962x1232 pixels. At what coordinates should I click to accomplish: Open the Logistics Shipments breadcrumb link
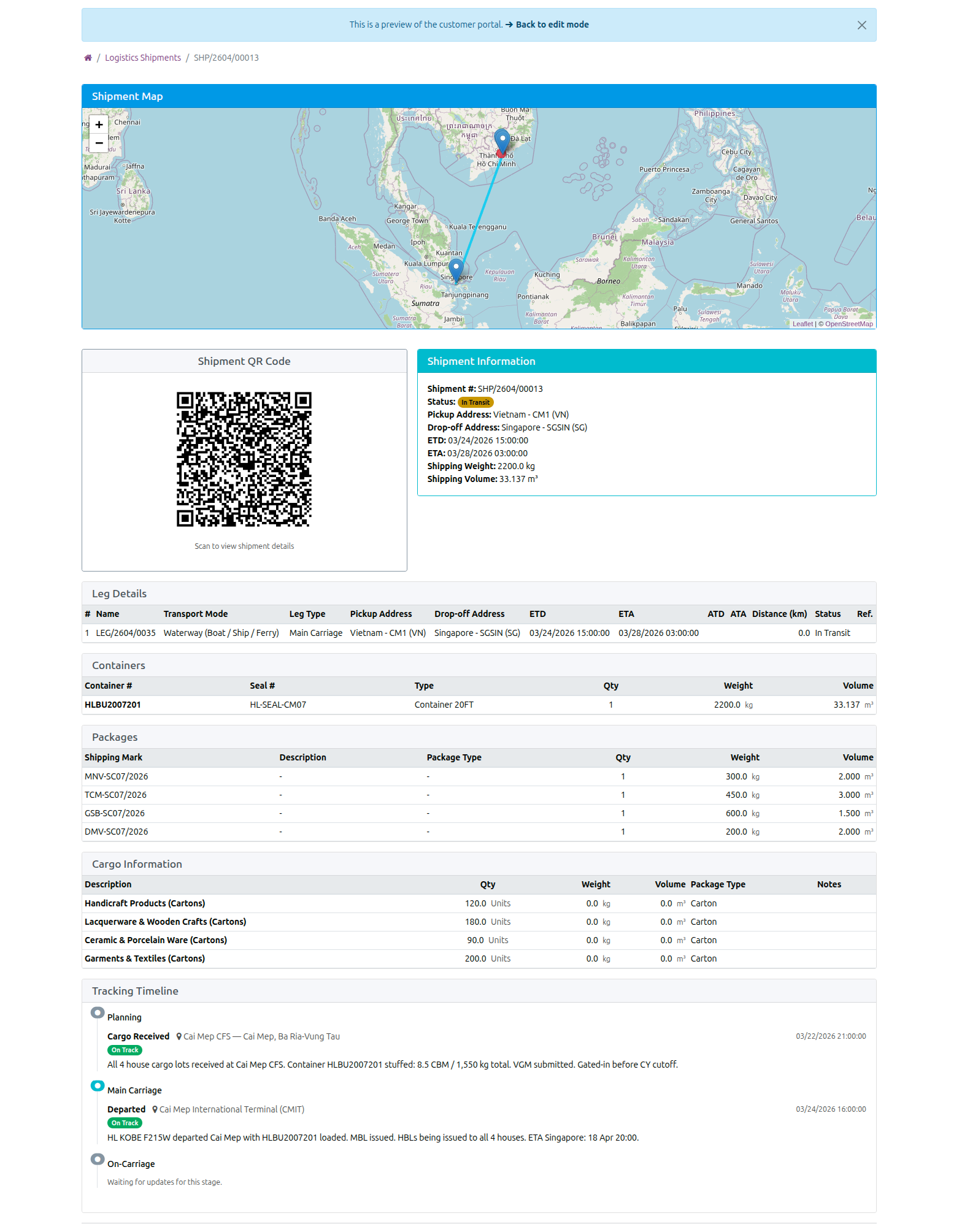[x=142, y=58]
